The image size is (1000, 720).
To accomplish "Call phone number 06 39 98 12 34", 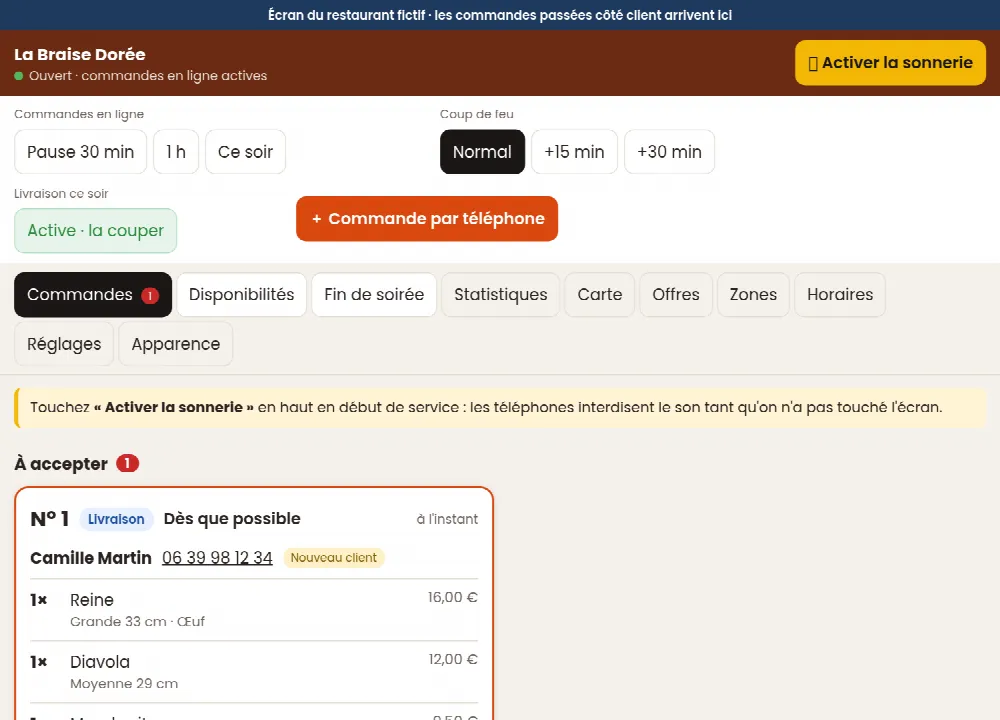I will 217,558.
